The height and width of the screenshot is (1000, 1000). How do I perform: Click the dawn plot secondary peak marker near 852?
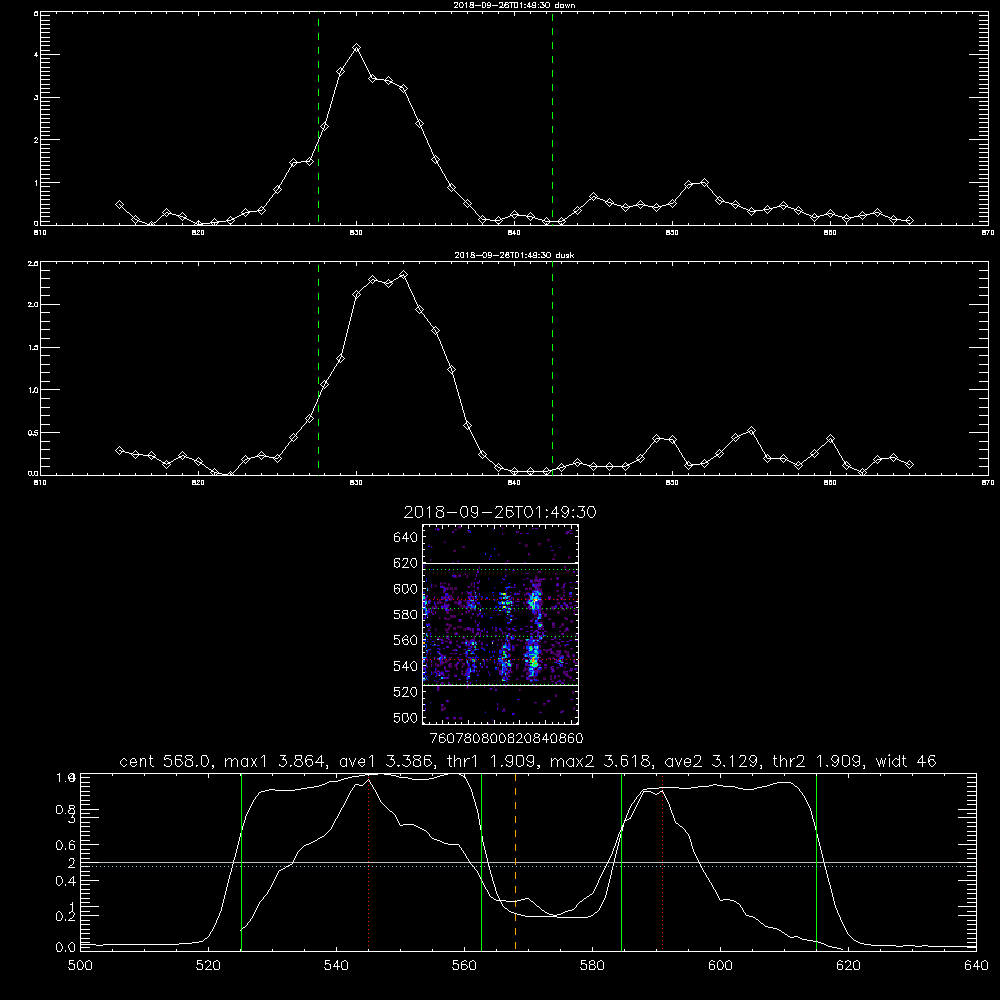704,182
